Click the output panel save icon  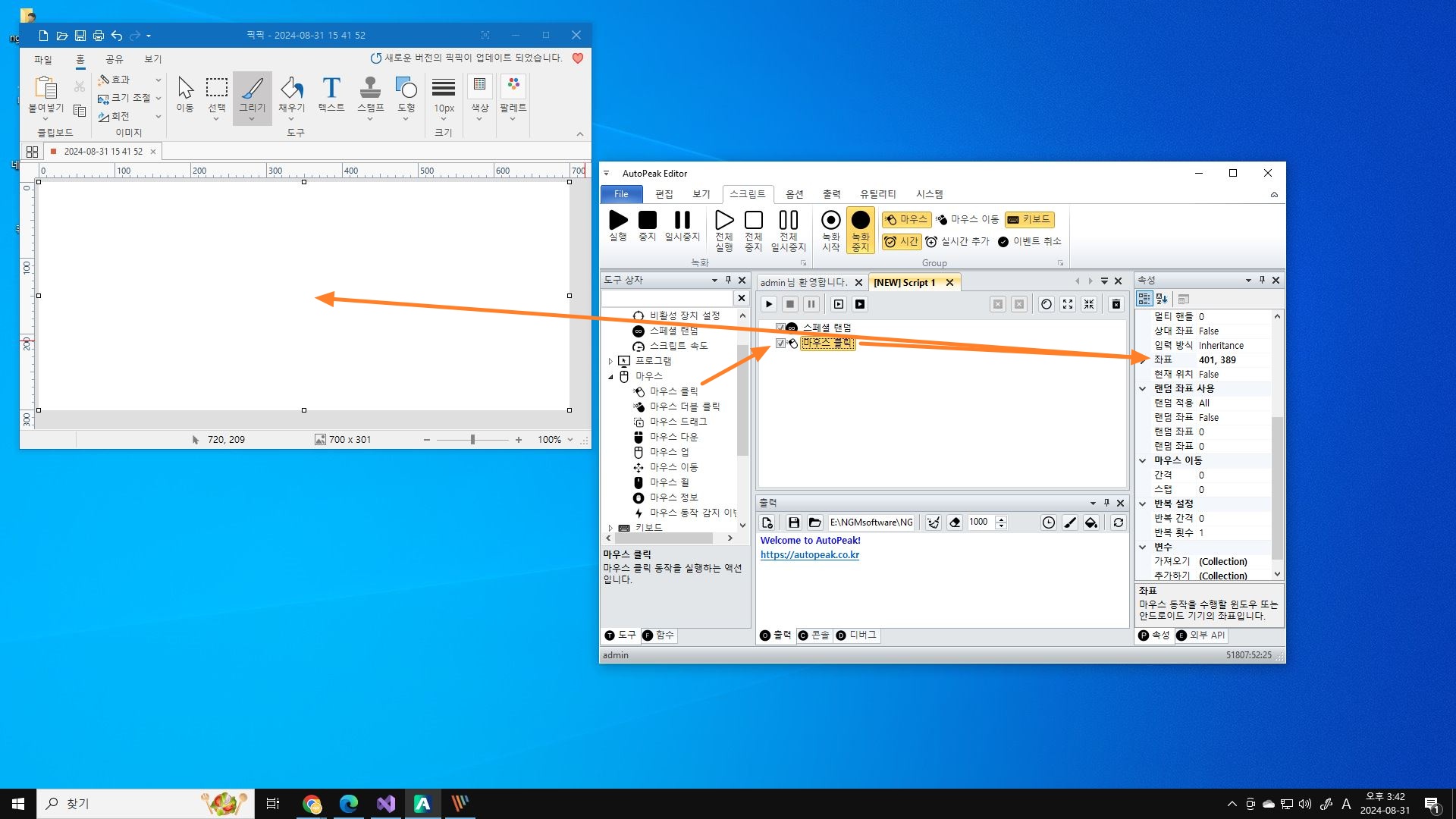point(793,522)
